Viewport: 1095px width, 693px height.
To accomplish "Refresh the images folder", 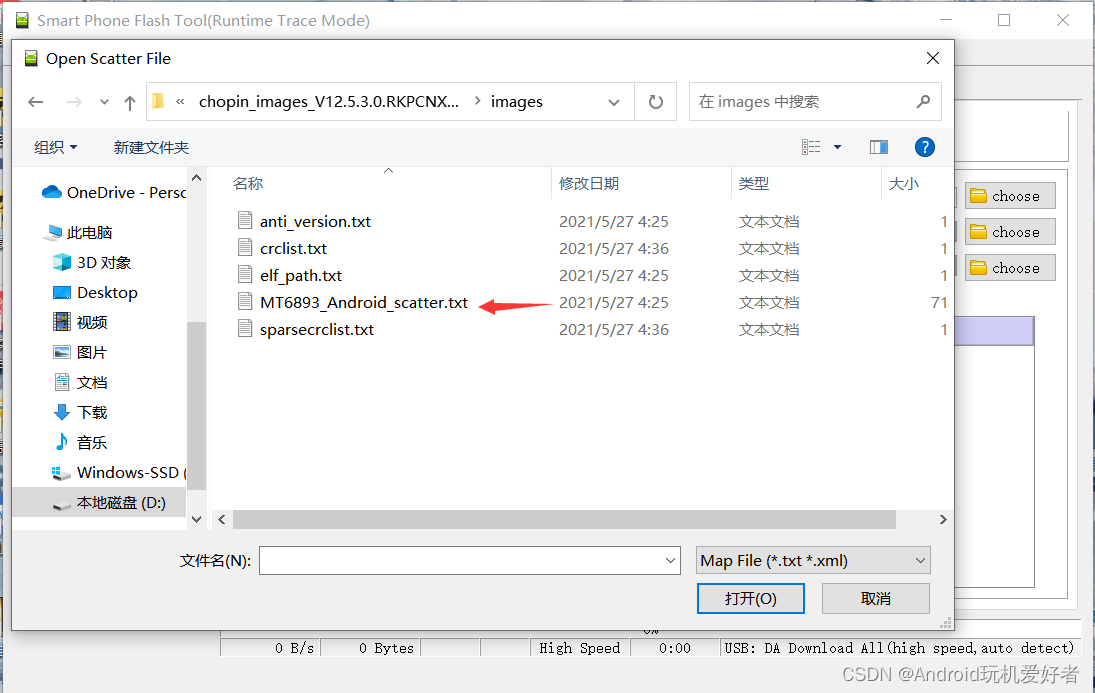I will 655,102.
